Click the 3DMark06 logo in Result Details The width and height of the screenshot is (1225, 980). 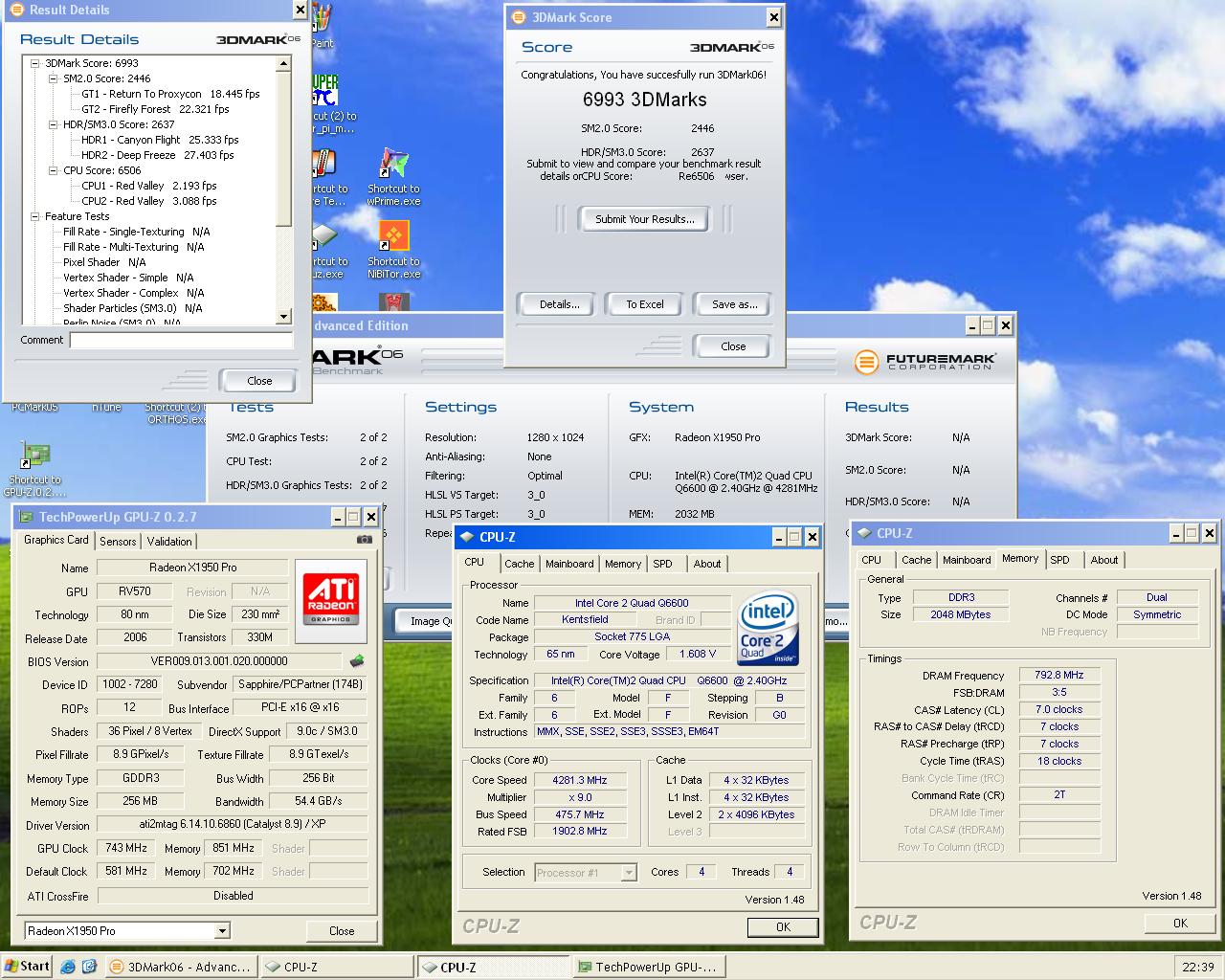tap(258, 39)
